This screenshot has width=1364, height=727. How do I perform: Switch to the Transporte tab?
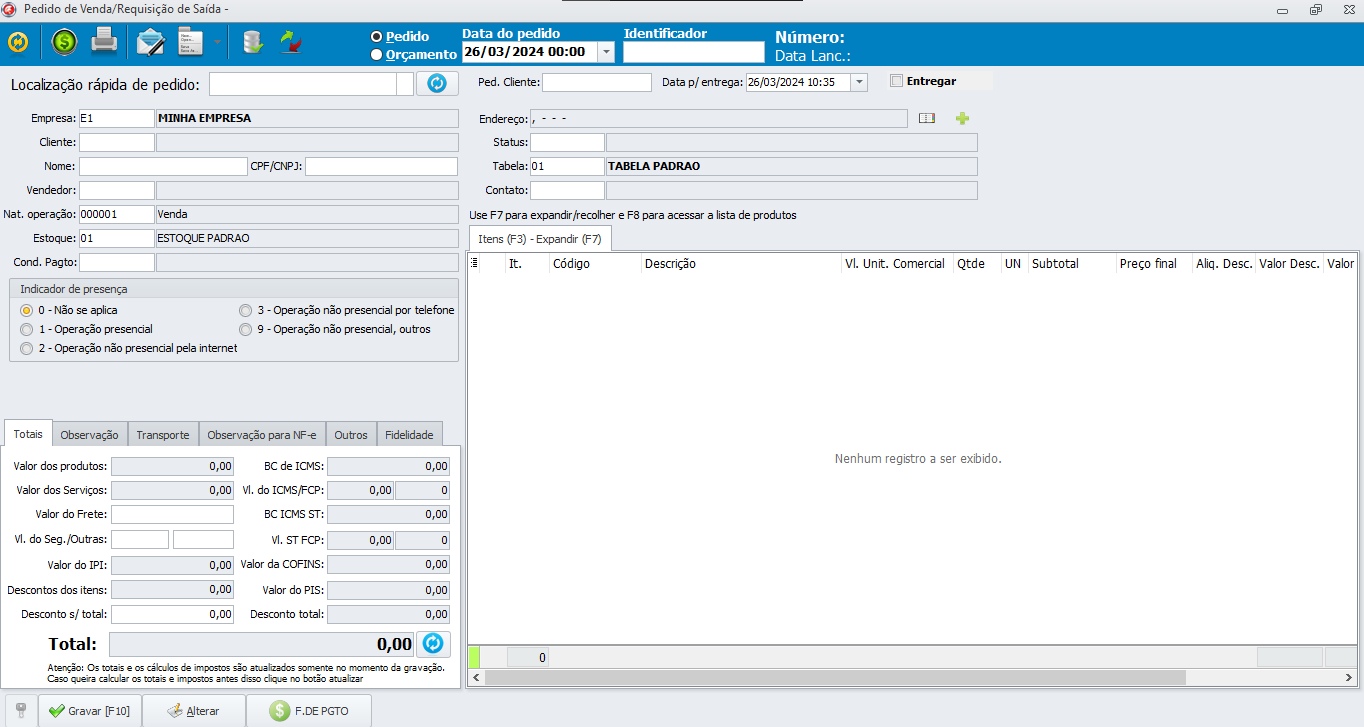(162, 435)
